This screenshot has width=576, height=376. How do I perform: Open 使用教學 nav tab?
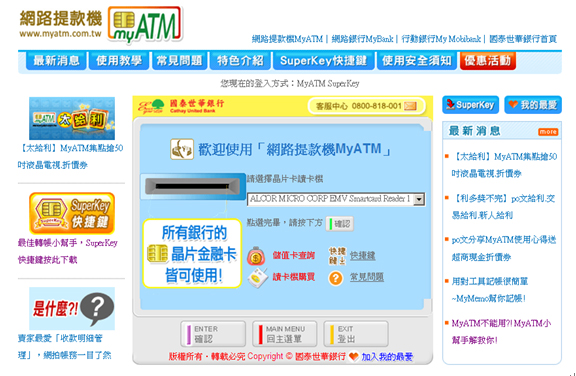pyautogui.click(x=119, y=61)
